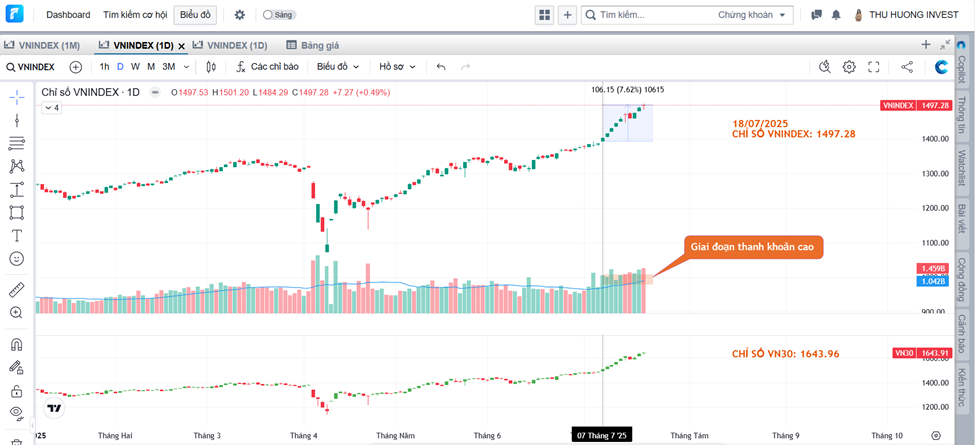Open the quick search lightning icon

(825, 67)
